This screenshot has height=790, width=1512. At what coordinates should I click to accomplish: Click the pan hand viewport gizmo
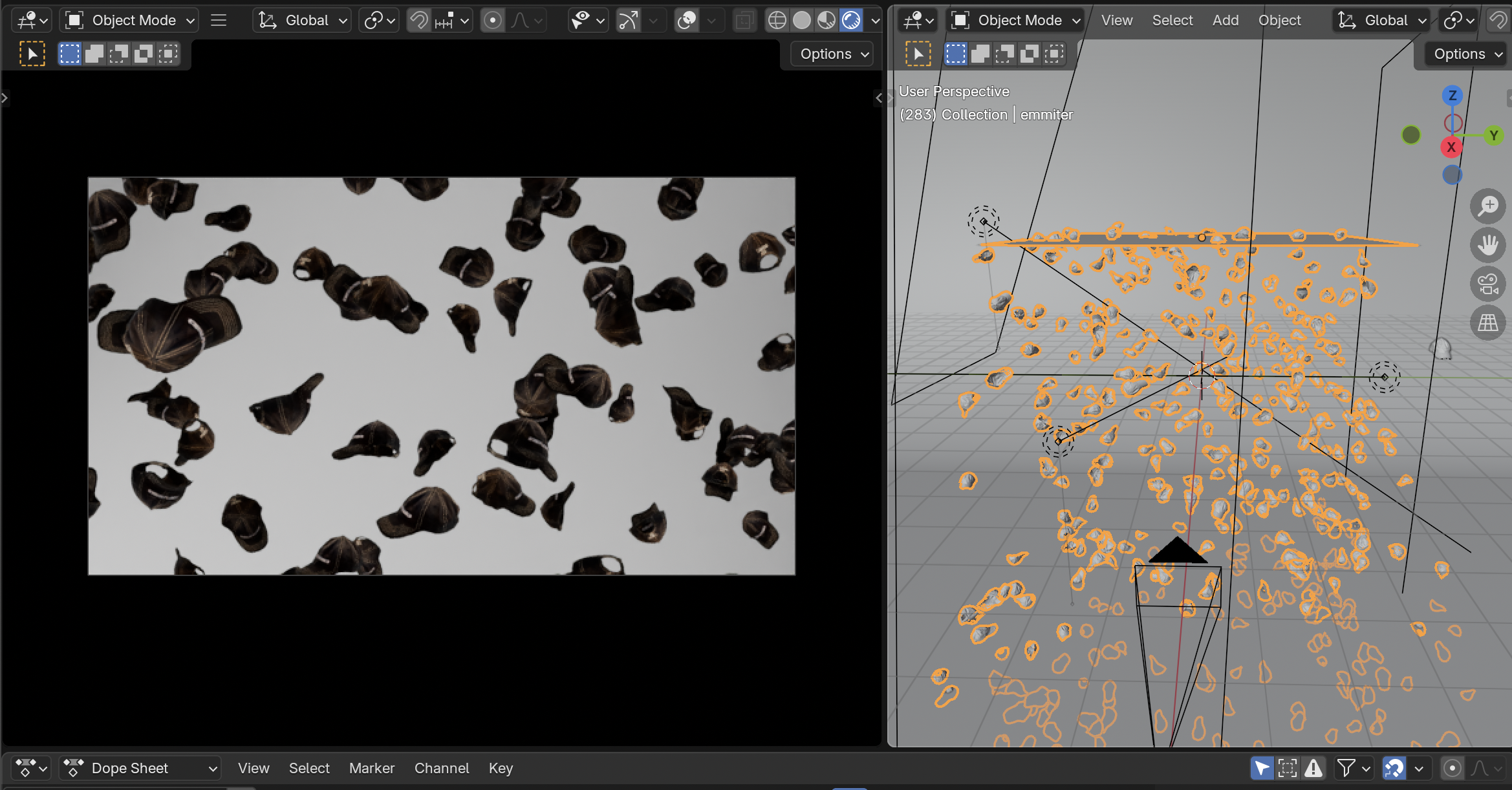point(1487,245)
